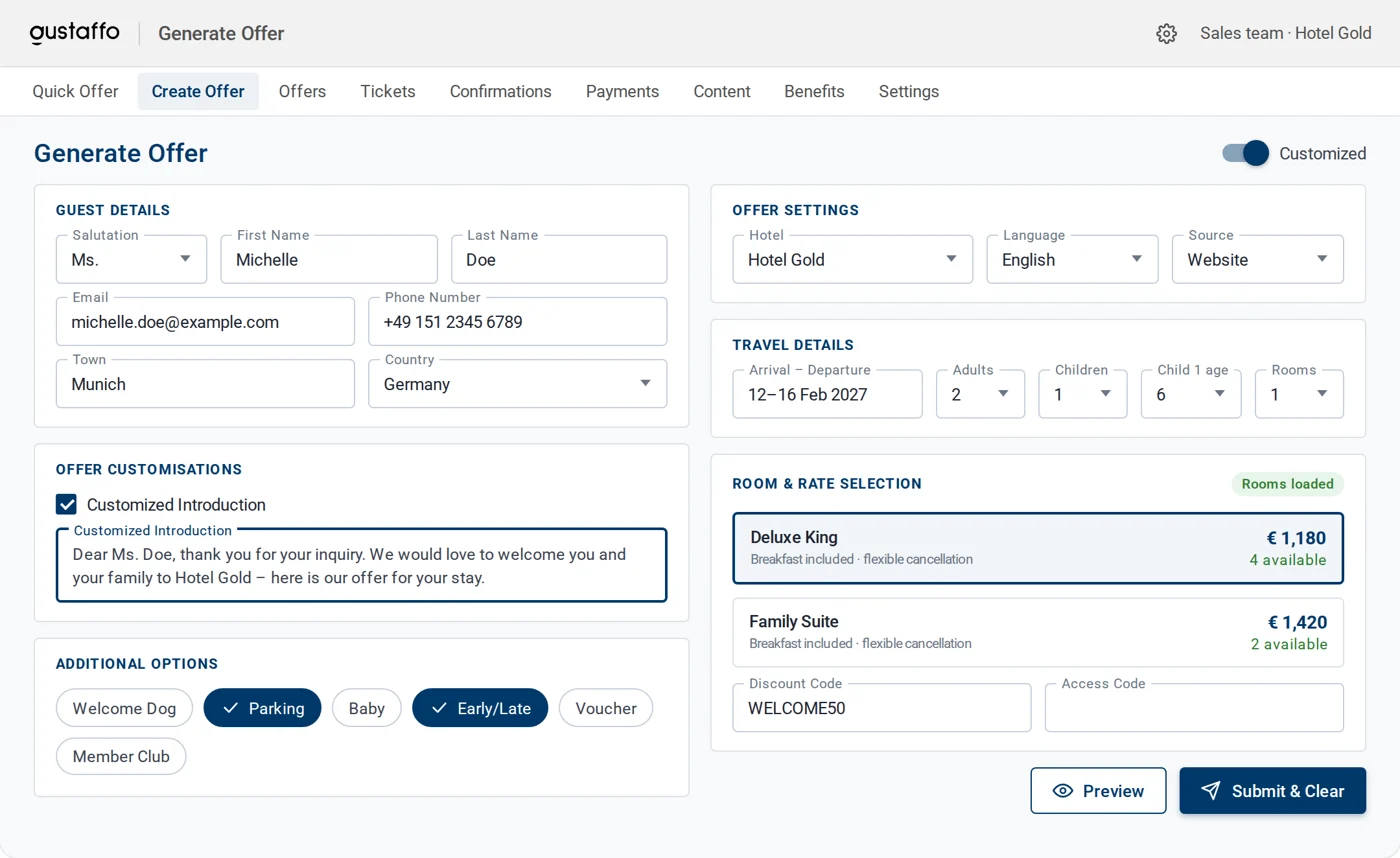Image resolution: width=1400 pixels, height=858 pixels.
Task: Deselect the Parking option chip
Action: coord(262,708)
